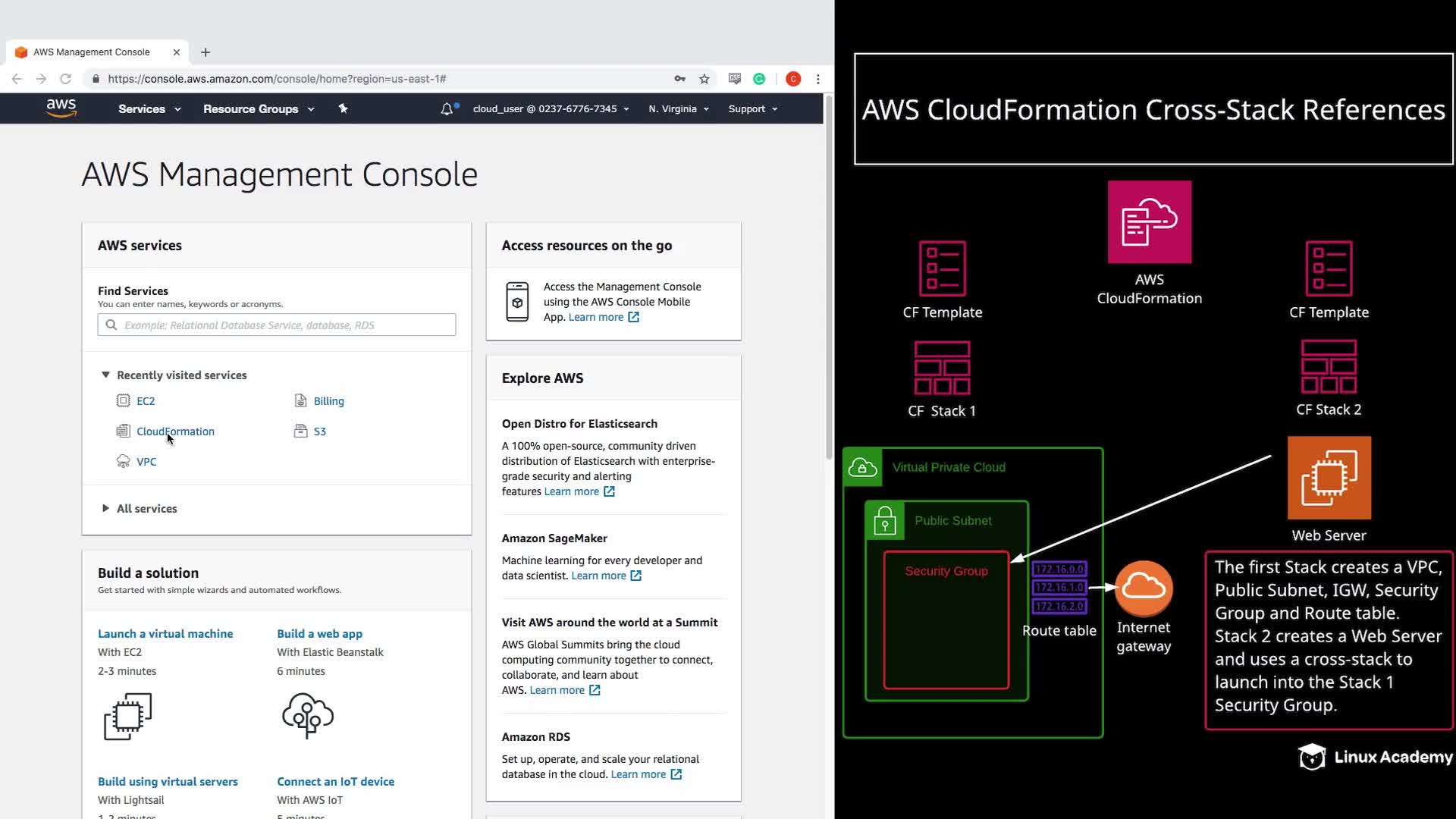Click the Grammarly extension icon
1456x819 pixels.
[x=759, y=79]
